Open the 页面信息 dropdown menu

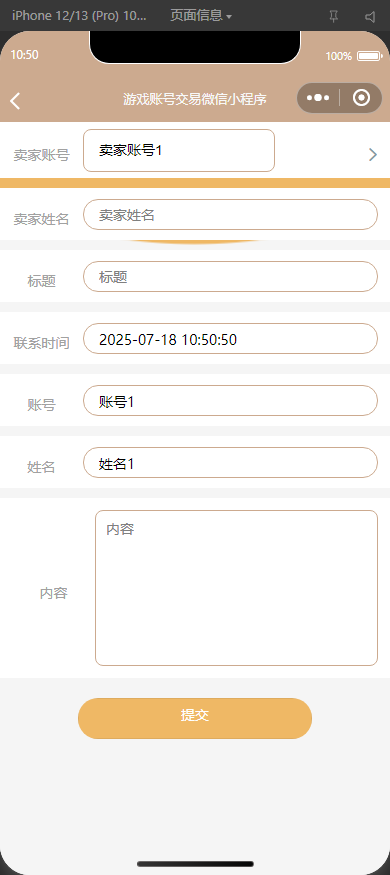(x=201, y=16)
